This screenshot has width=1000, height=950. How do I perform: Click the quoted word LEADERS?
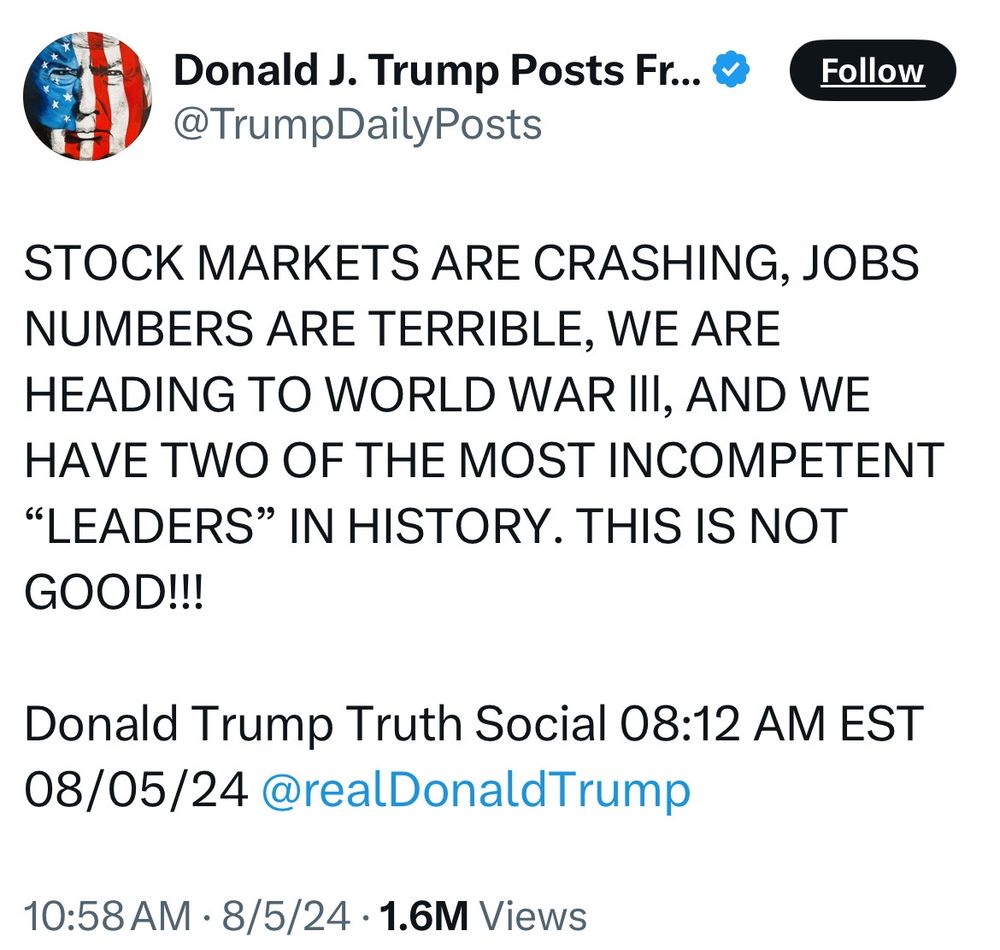(150, 526)
